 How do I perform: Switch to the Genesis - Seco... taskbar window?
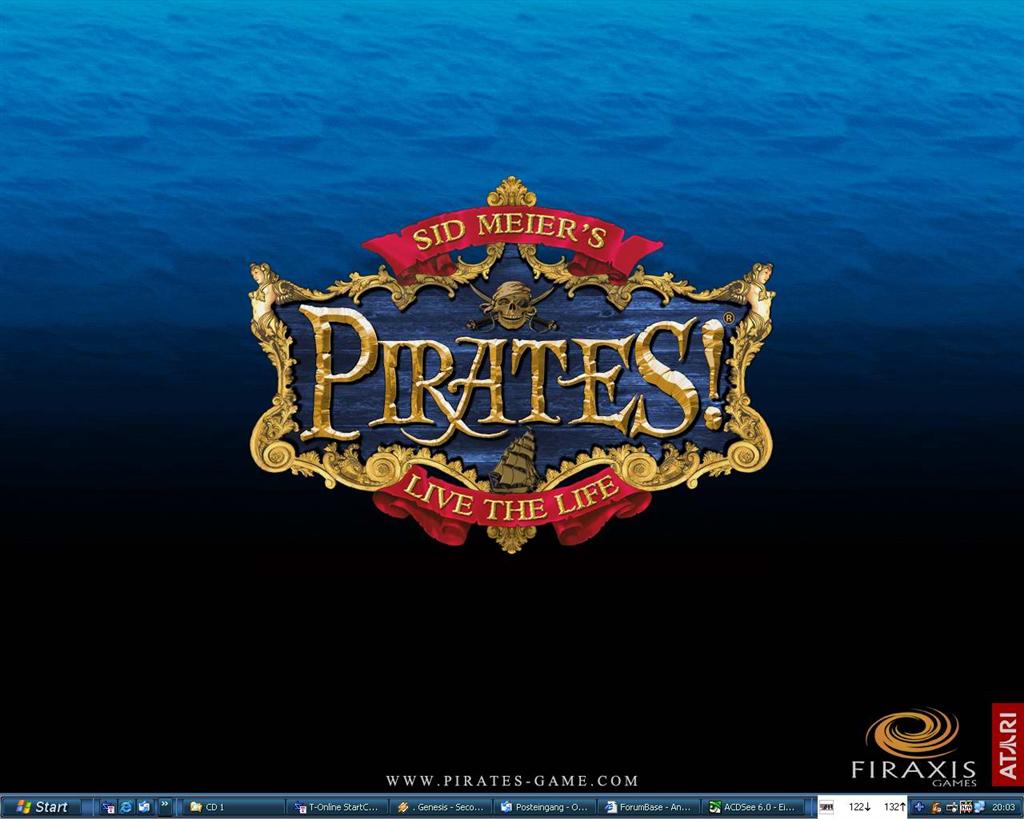point(441,807)
